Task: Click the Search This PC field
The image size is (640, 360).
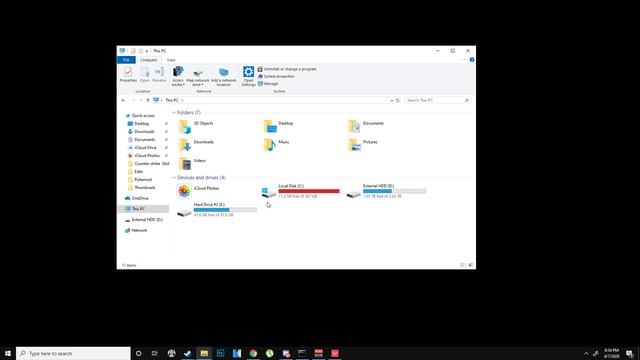Action: click(x=438, y=100)
